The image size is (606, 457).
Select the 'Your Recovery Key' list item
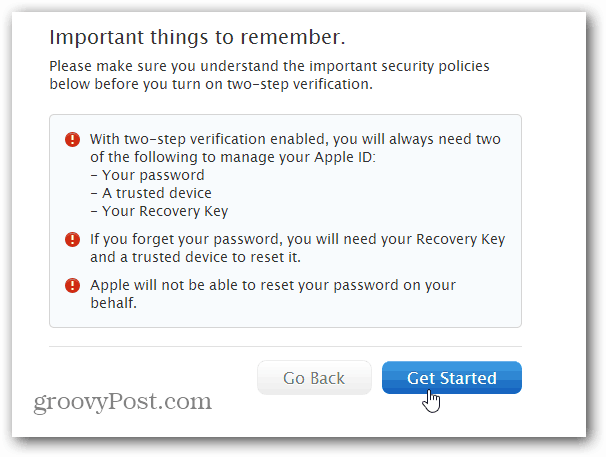[x=159, y=211]
